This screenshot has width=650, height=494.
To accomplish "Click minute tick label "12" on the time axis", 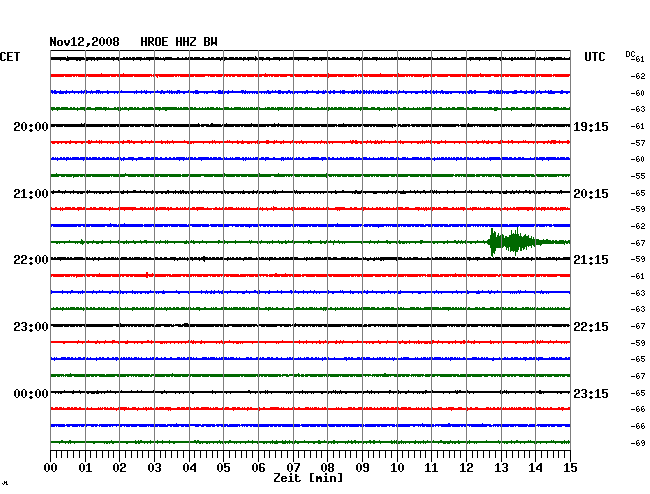I will click(x=466, y=467).
